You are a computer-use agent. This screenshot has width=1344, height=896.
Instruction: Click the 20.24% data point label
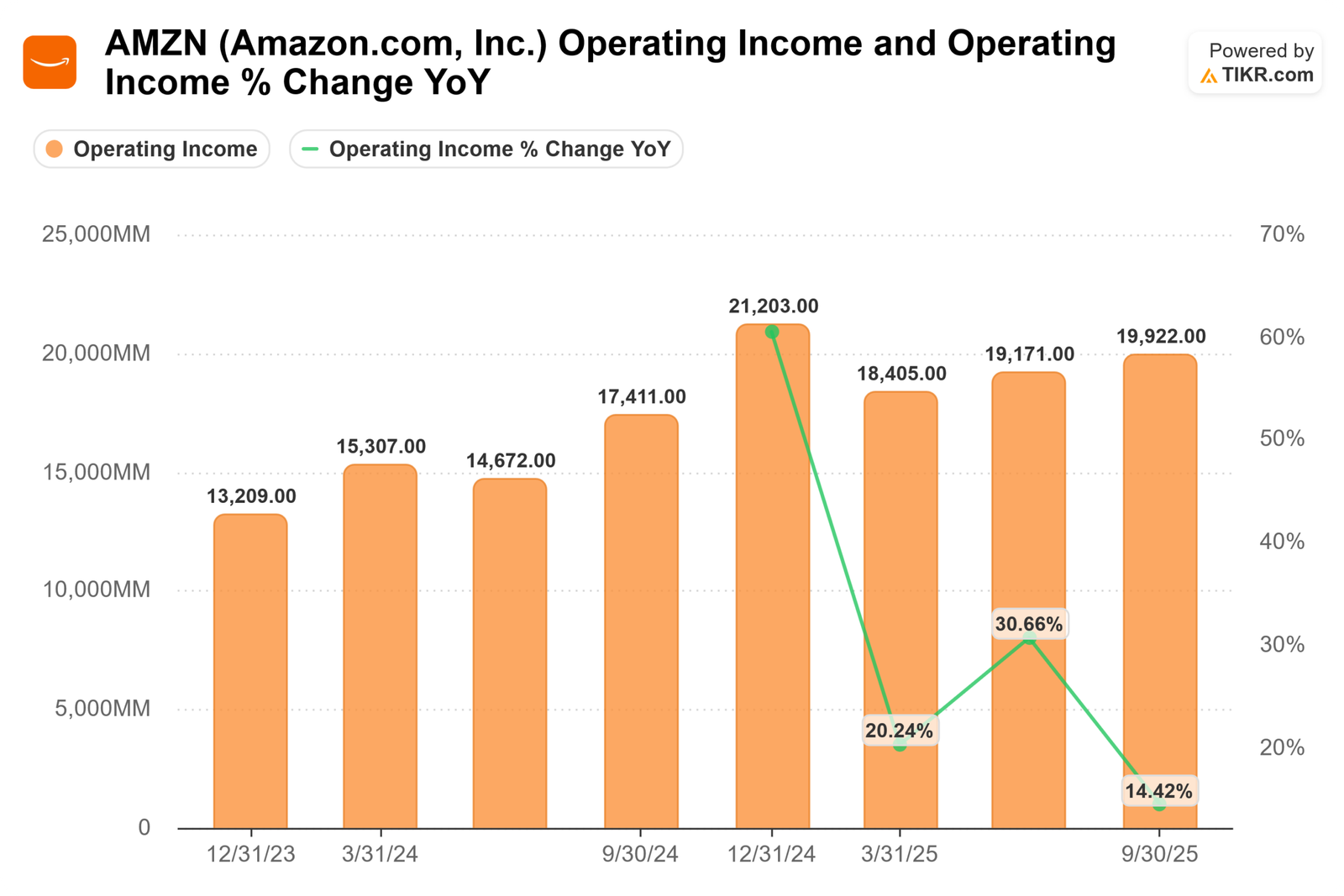(899, 731)
